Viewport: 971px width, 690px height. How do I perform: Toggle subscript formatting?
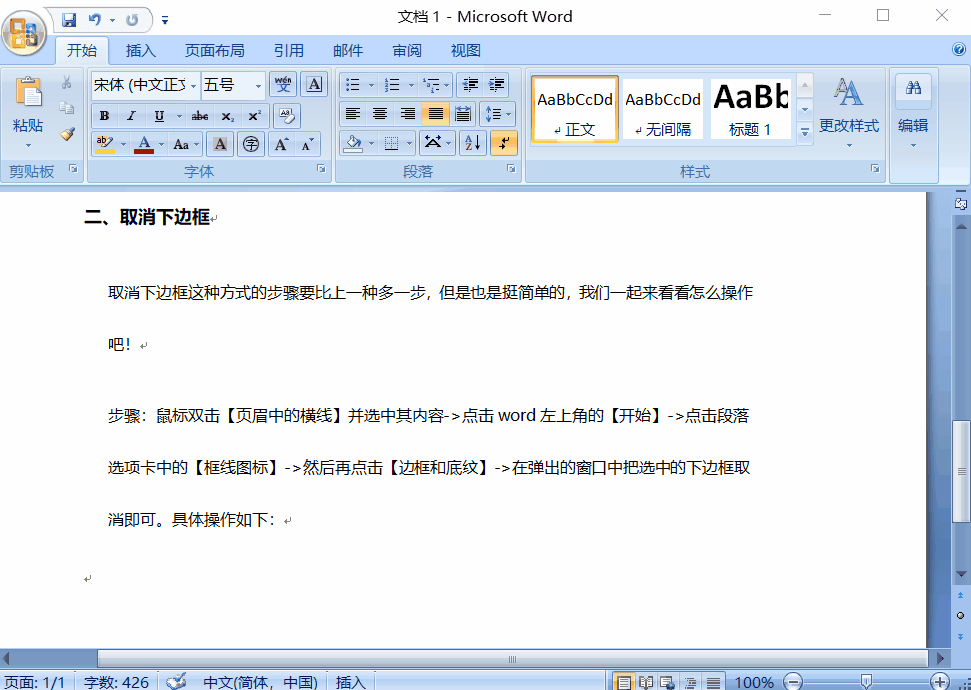click(228, 115)
